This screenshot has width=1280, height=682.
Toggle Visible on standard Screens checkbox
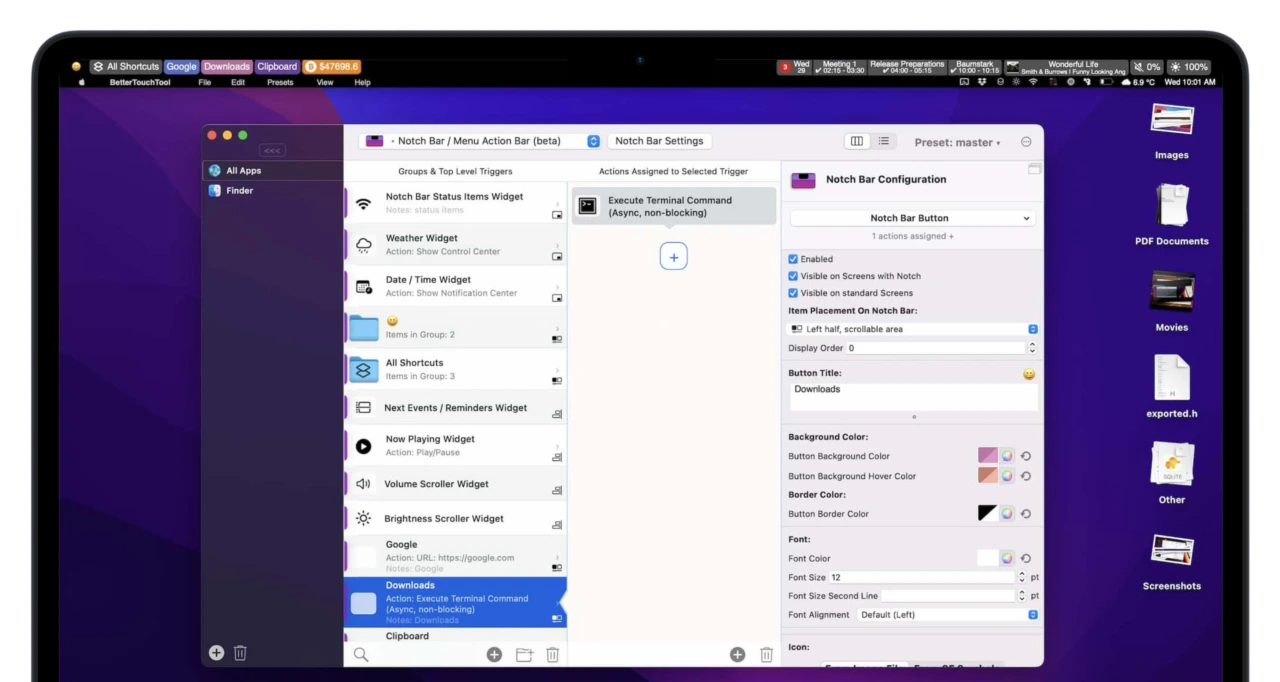pos(793,293)
